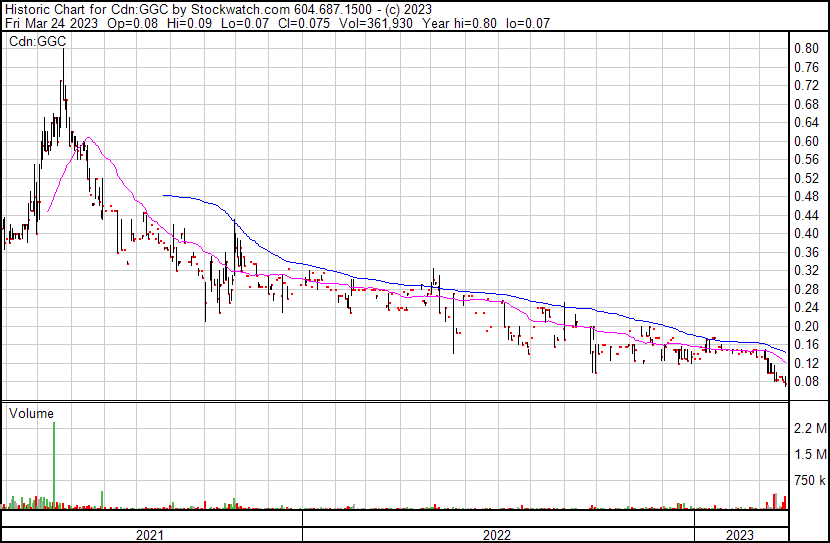
Task: Click the peak of the magenta moving average
Action: [x=88, y=138]
